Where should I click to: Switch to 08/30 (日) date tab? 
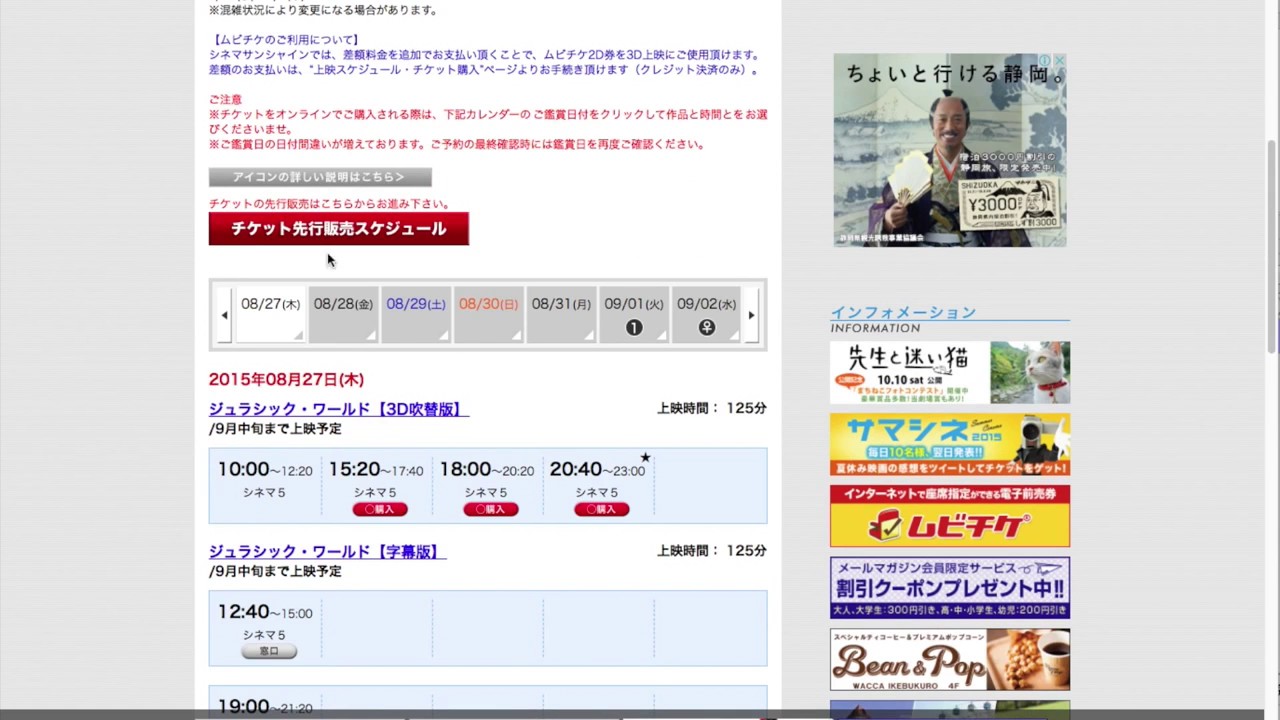pos(488,315)
